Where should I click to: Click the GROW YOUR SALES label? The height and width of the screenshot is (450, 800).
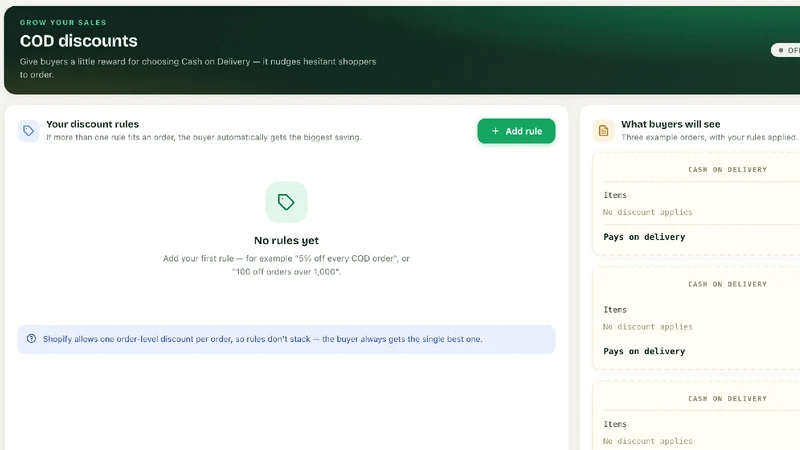pos(63,22)
